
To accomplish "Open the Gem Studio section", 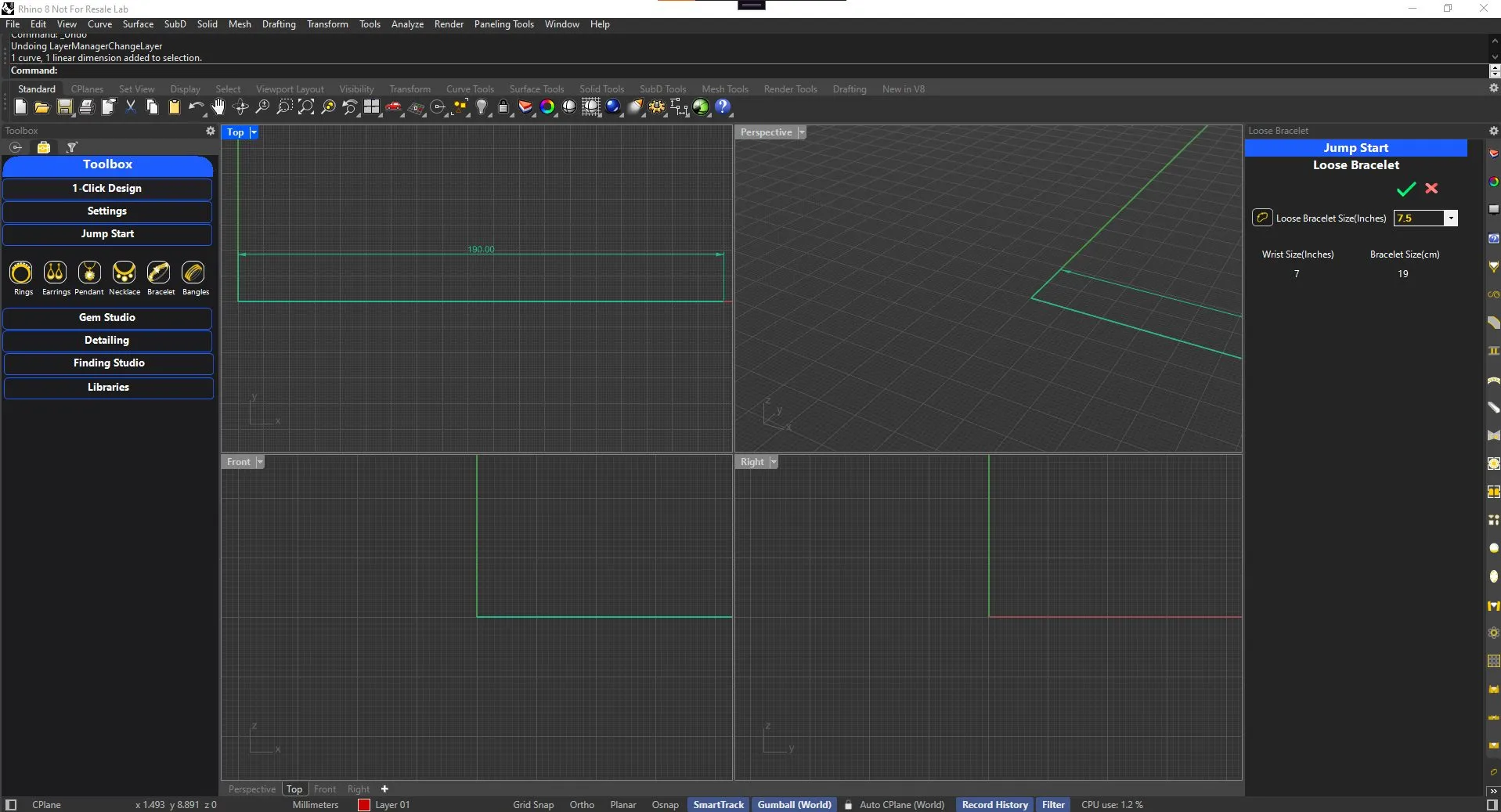I will 107,318.
